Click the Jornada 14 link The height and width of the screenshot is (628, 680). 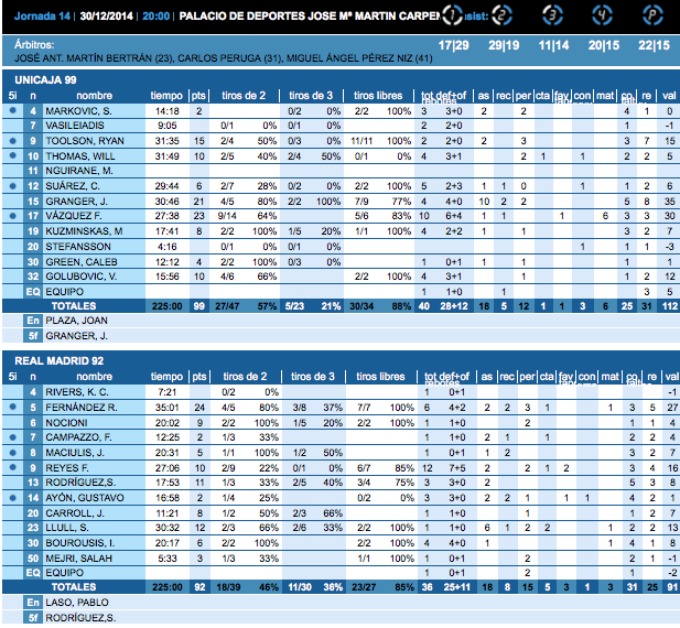[x=42, y=16]
